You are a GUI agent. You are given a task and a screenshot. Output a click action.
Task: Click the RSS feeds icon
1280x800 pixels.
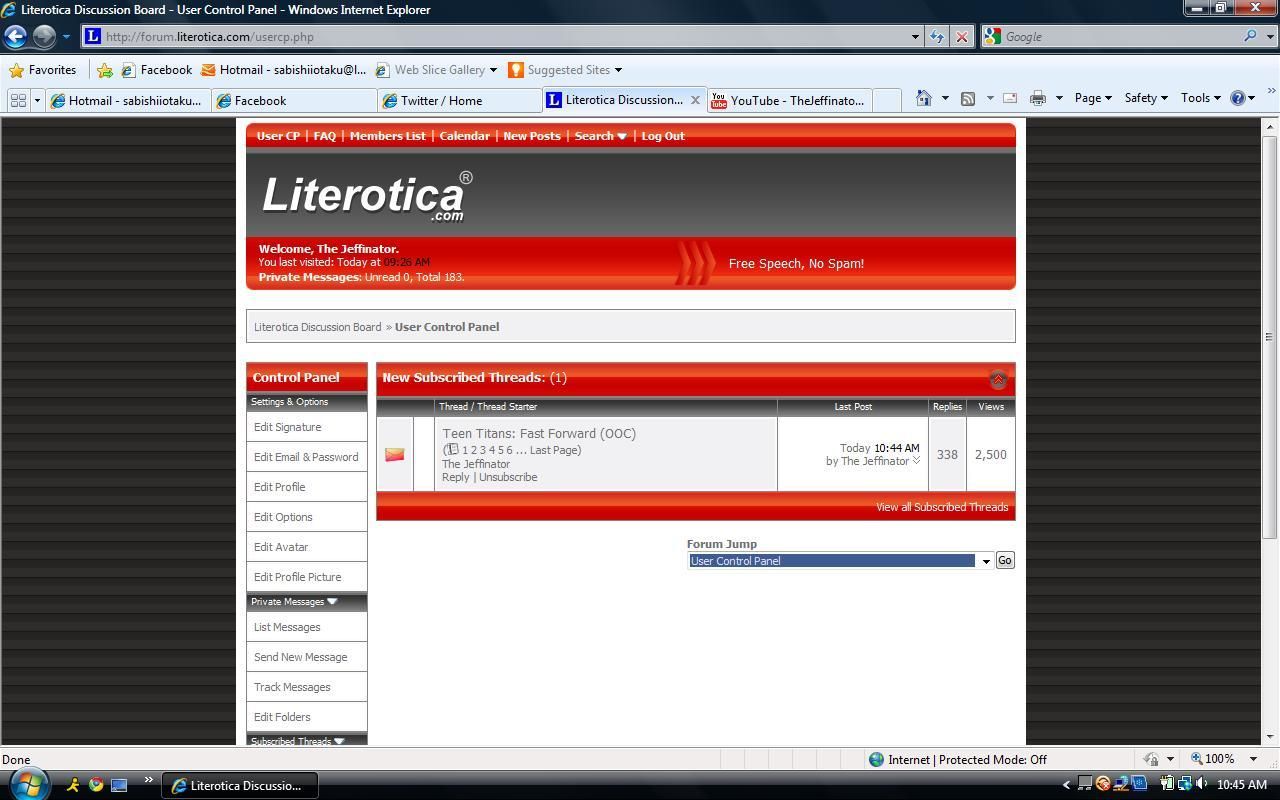pyautogui.click(x=968, y=98)
